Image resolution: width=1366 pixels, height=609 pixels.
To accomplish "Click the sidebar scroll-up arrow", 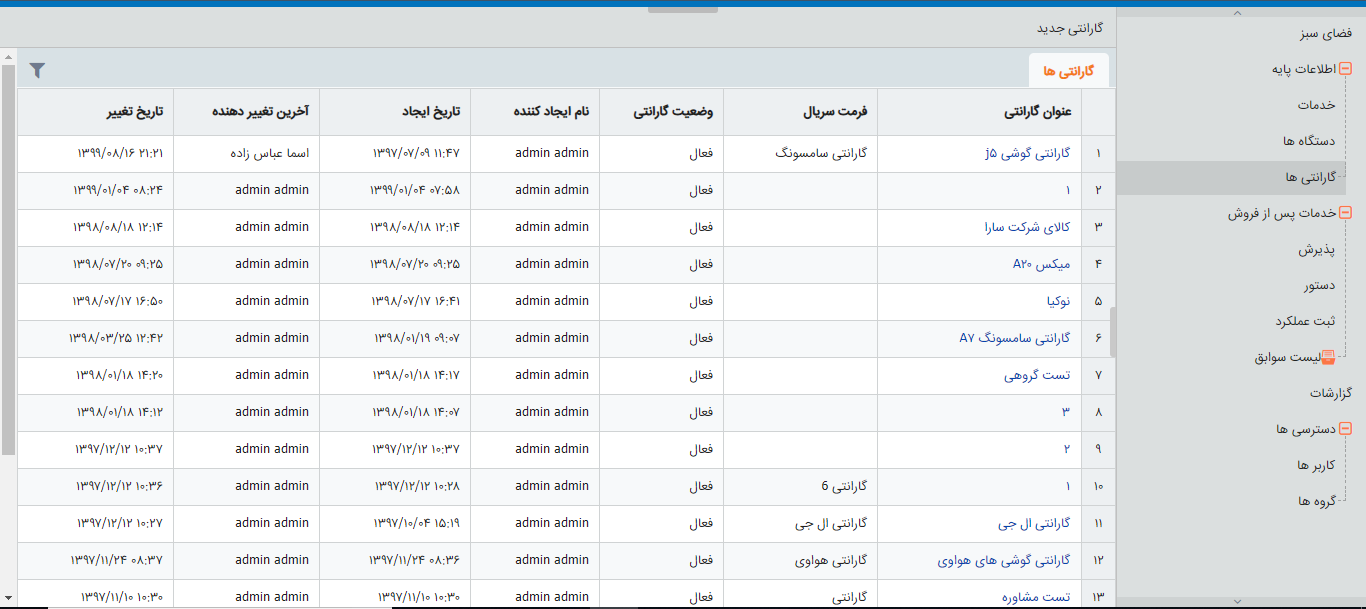I will click(1237, 13).
